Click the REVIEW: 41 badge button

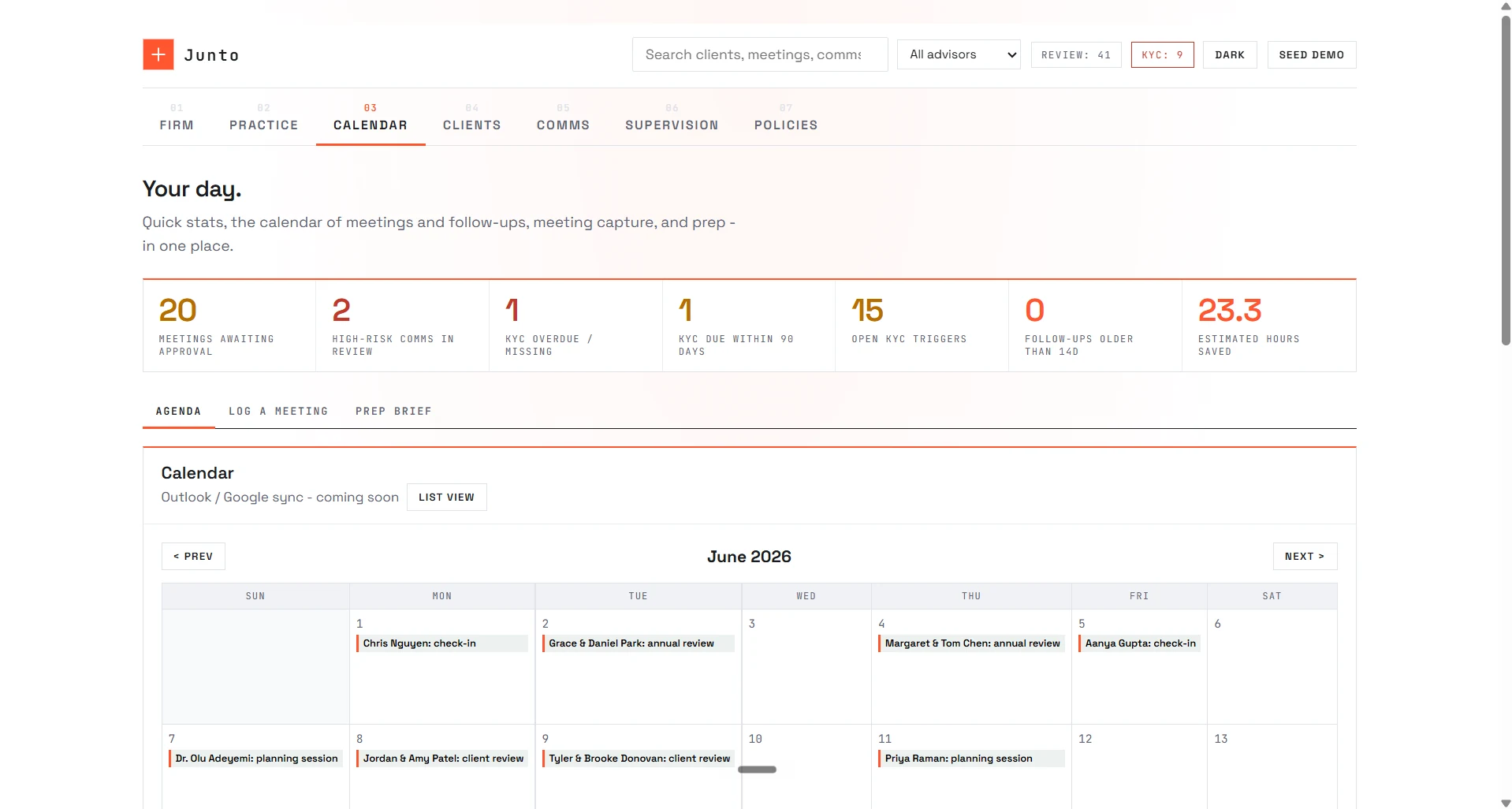1075,54
